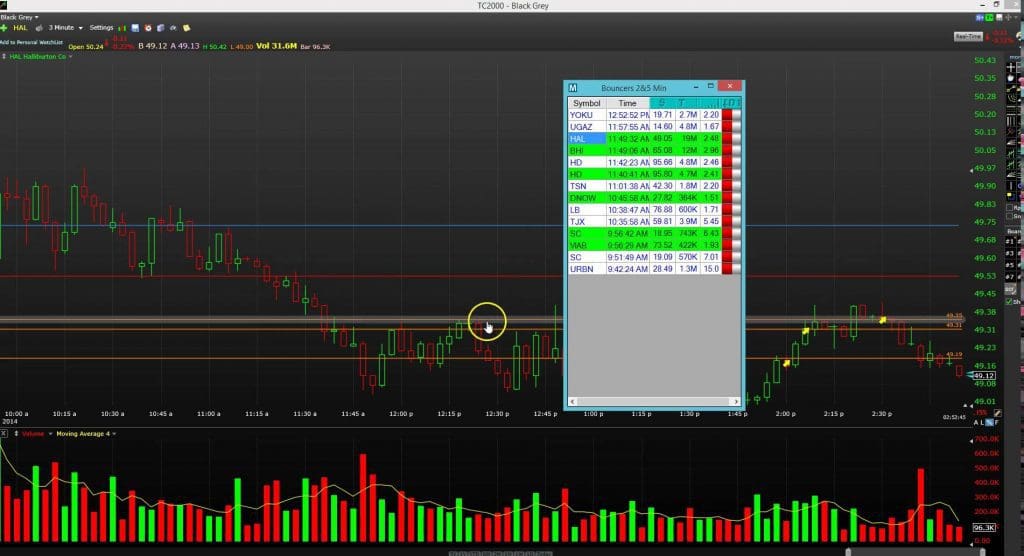Open the Black Grey layout dropdown
Image resolution: width=1024 pixels, height=556 pixels.
pyautogui.click(x=19, y=17)
